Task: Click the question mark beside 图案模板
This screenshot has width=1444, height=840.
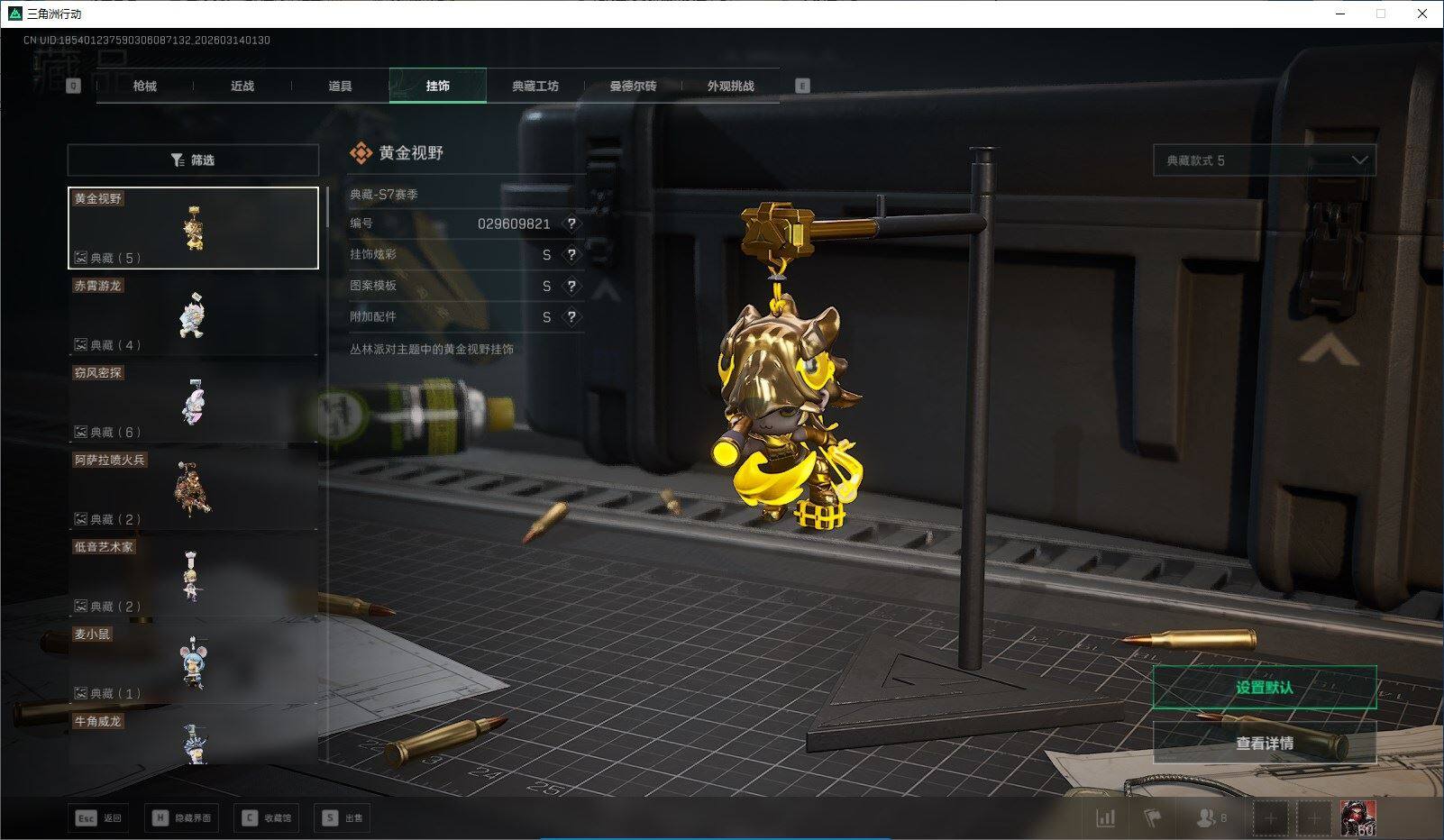Action: pos(571,286)
